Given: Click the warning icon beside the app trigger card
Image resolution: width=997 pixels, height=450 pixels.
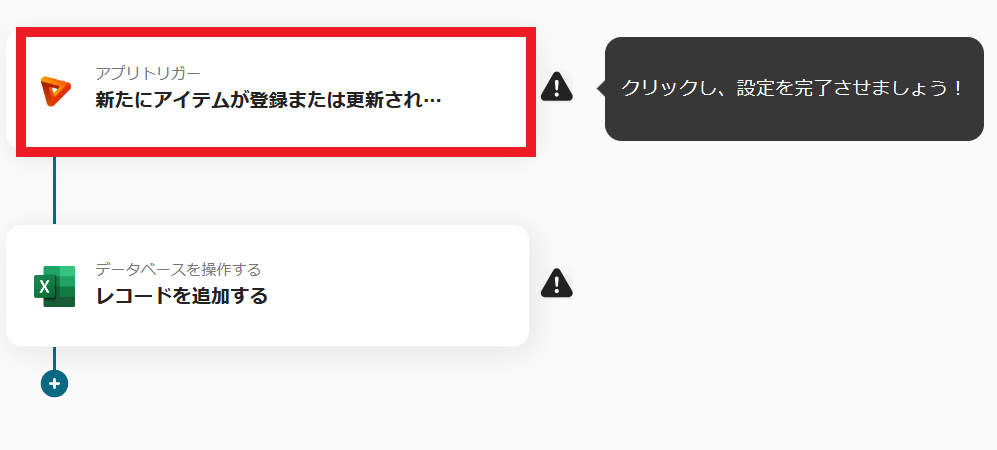Looking at the screenshot, I should [556, 86].
